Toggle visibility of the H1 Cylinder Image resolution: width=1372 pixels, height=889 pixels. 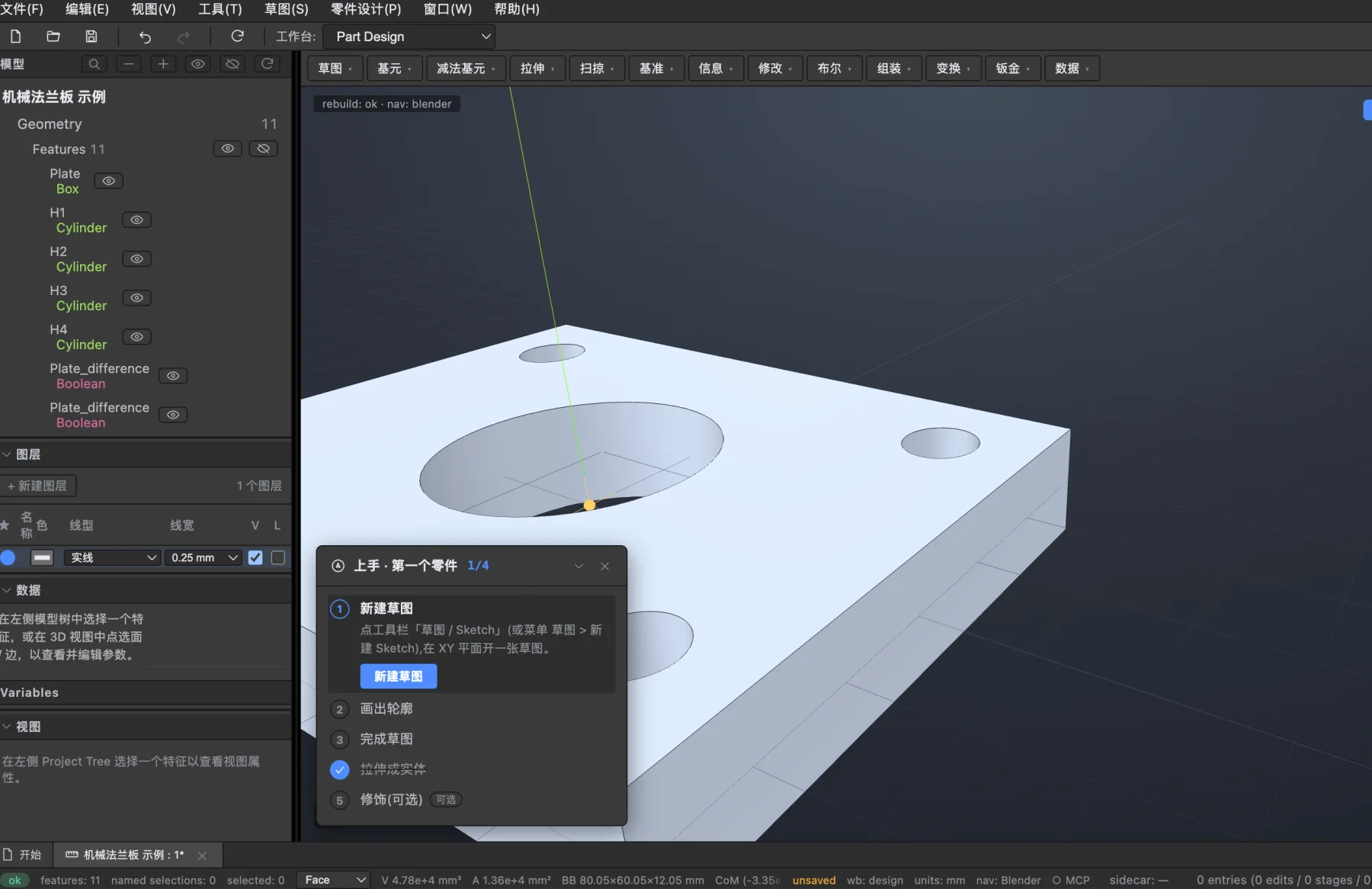point(136,220)
